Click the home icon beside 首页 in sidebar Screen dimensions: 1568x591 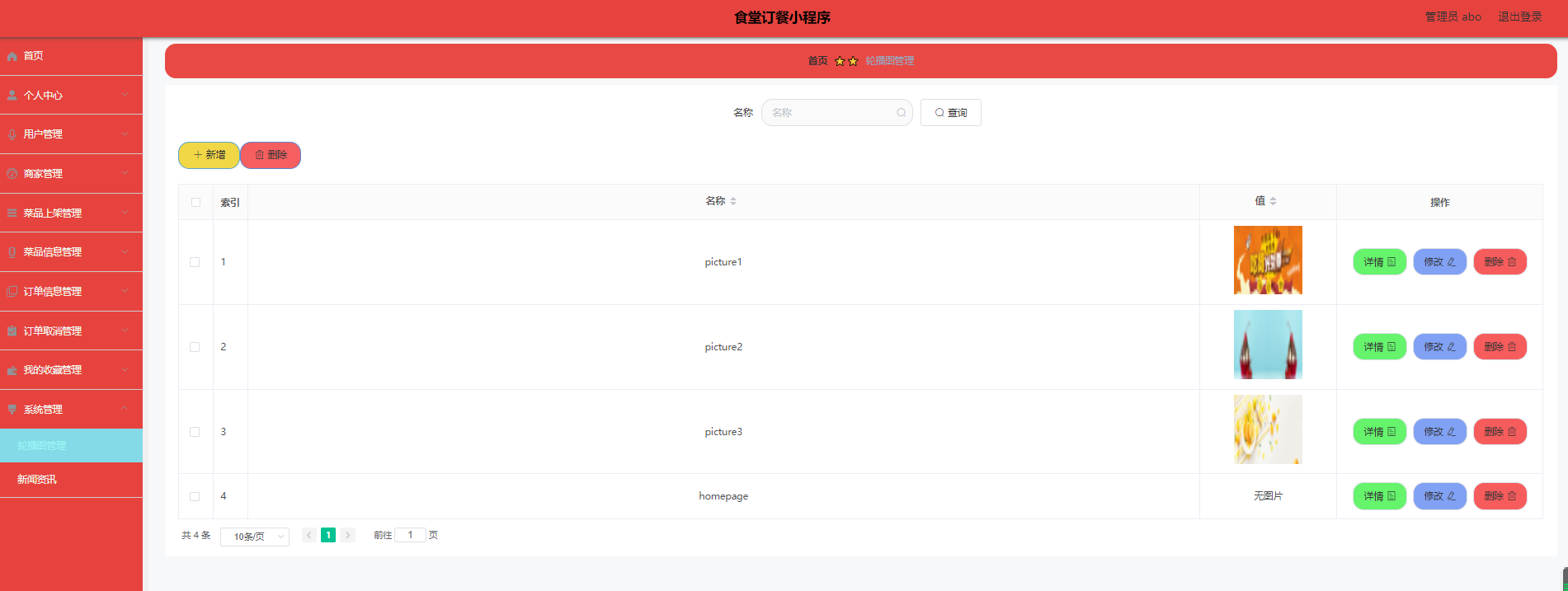(12, 56)
